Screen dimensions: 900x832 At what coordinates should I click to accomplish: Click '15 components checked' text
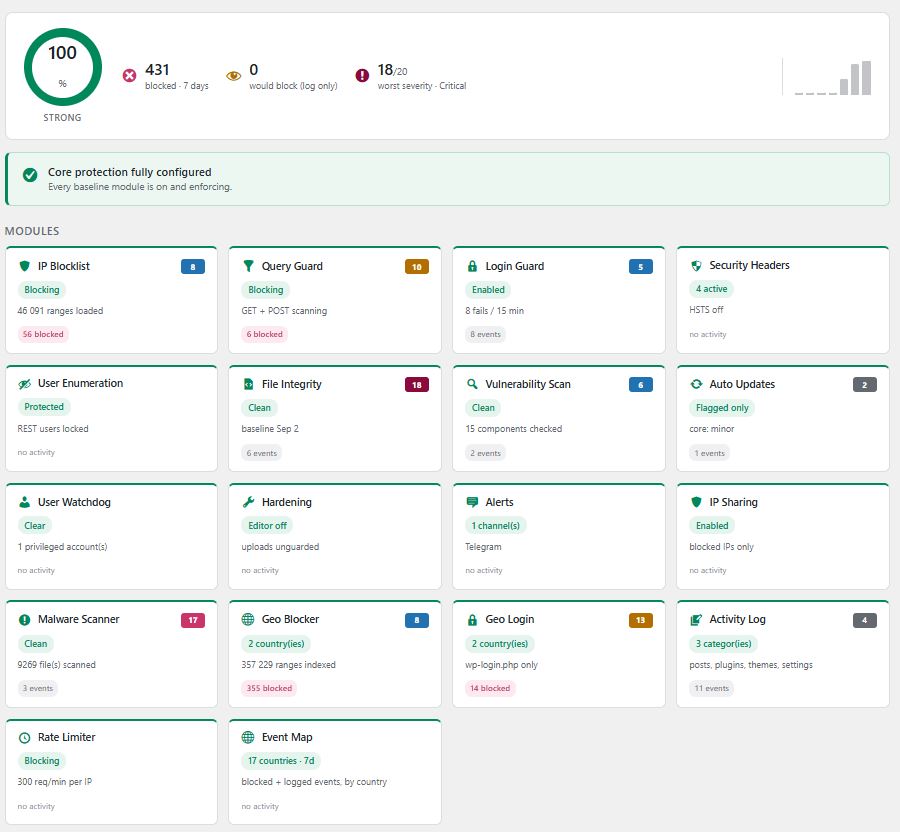(514, 429)
